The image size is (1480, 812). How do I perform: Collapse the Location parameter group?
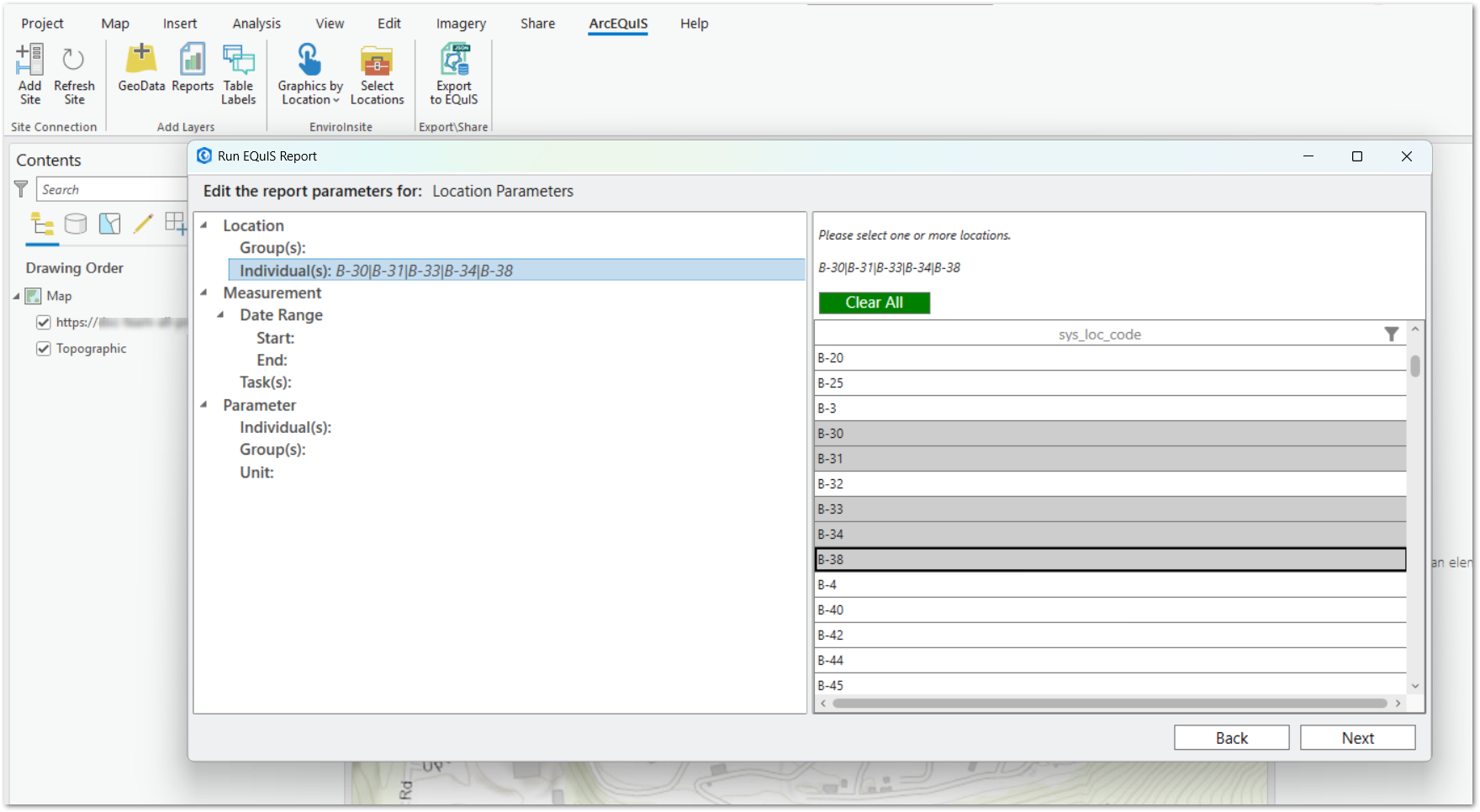click(x=203, y=225)
